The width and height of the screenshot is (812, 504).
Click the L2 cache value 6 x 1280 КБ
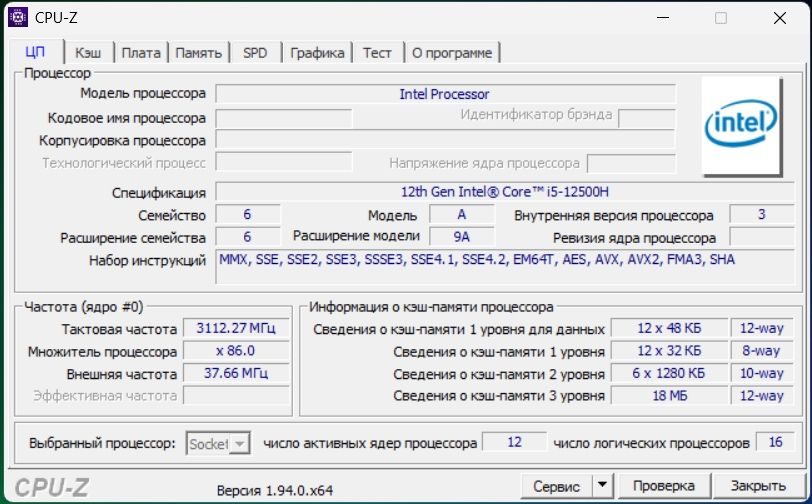tap(669, 373)
